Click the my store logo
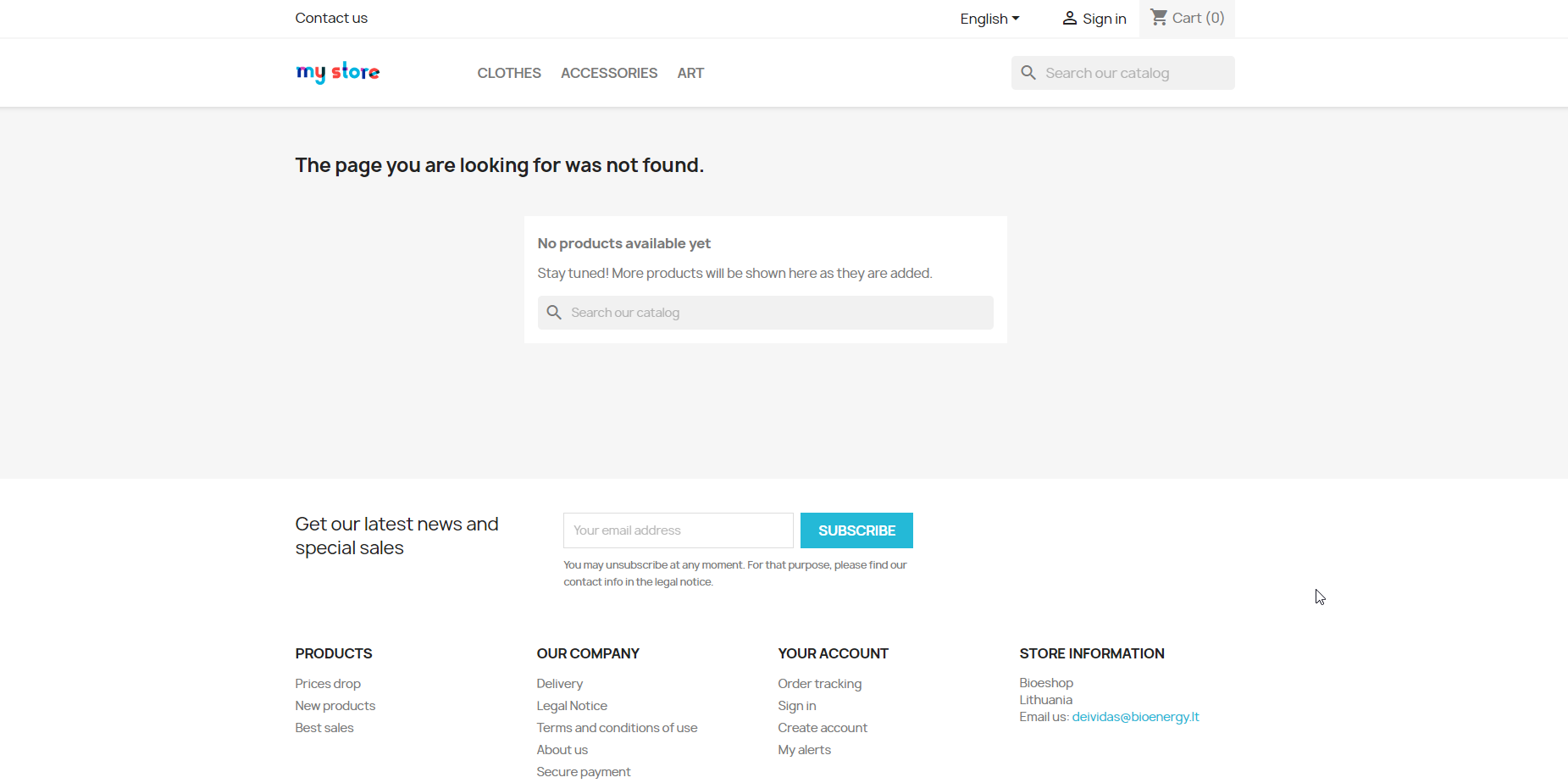1568x783 pixels. (x=337, y=72)
